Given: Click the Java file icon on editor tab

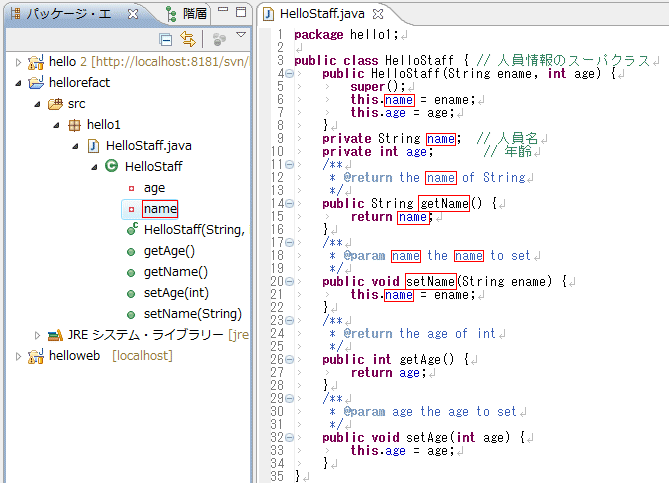Looking at the screenshot, I should coord(268,15).
